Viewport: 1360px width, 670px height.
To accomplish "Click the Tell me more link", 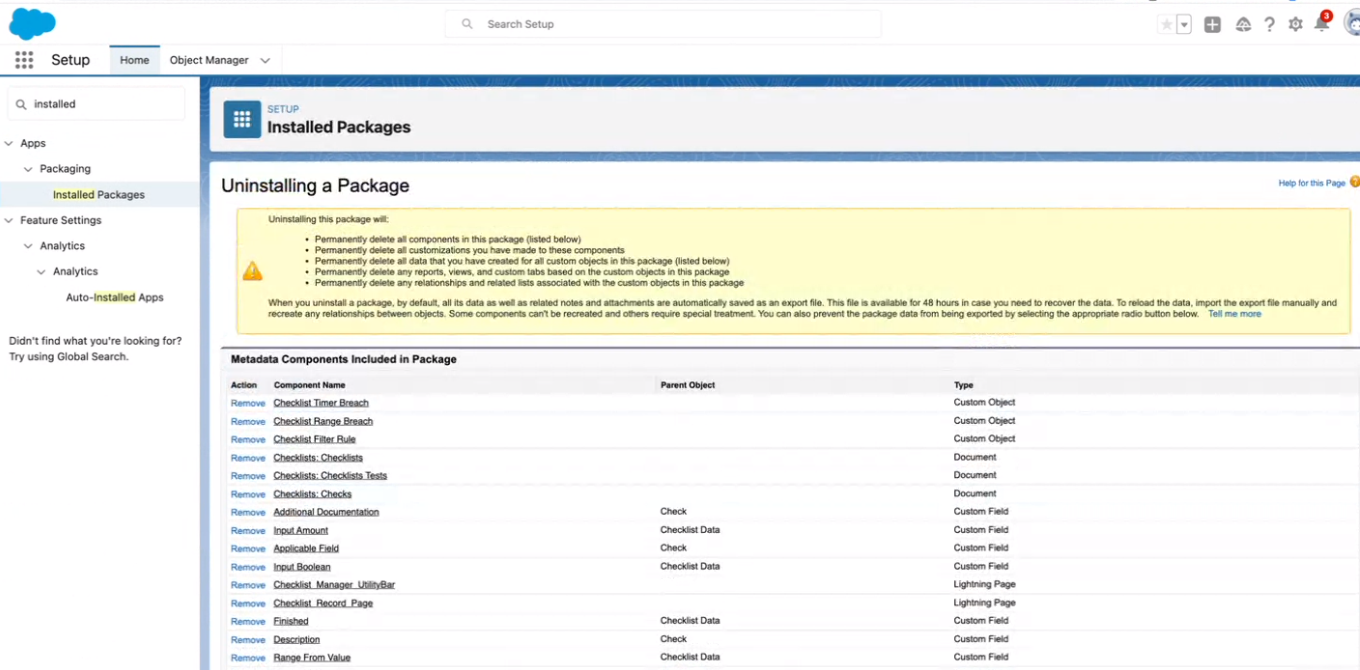I will click(1234, 314).
